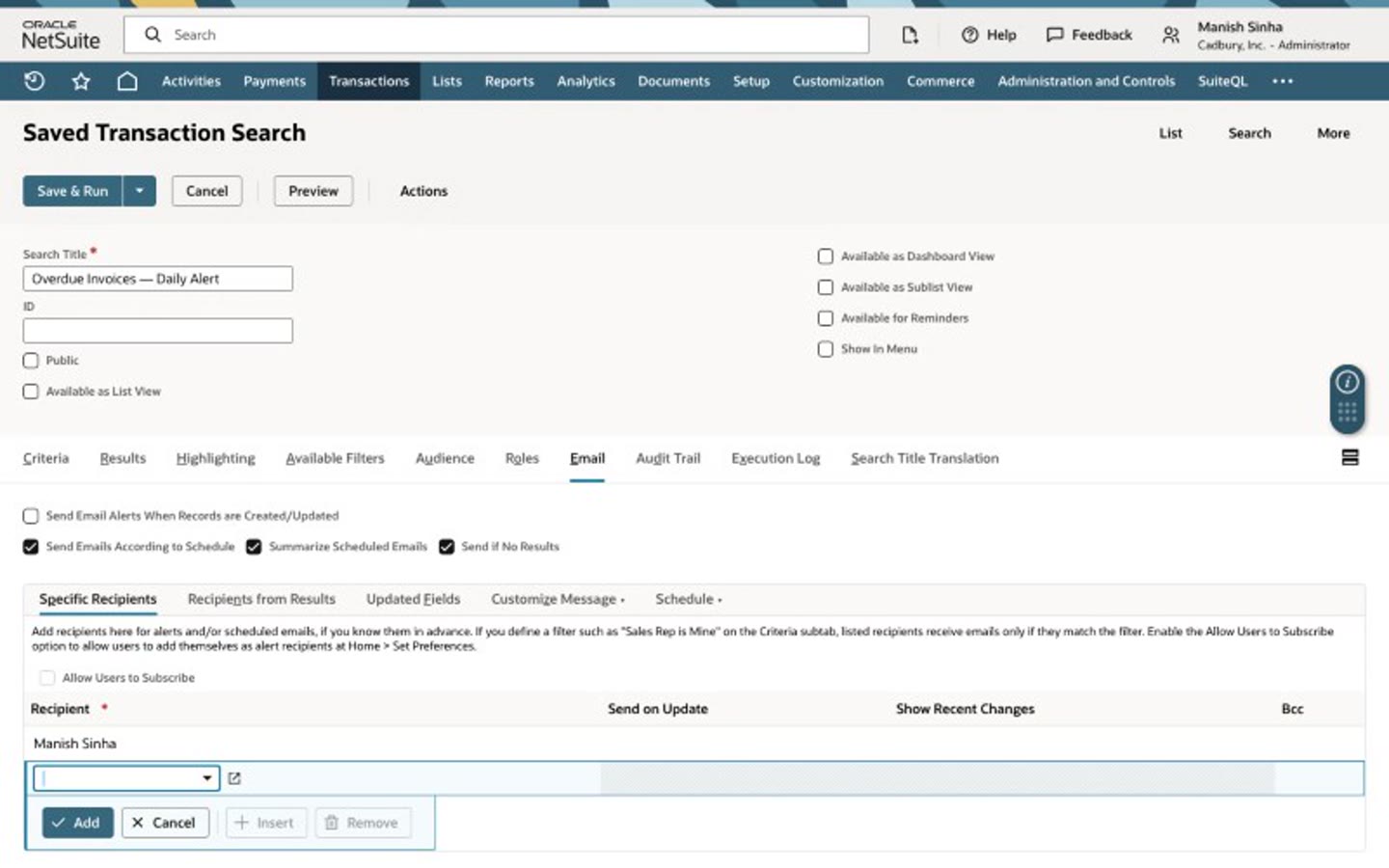Enable Available as Sublist View
The image size is (1389, 868).
[x=825, y=286]
